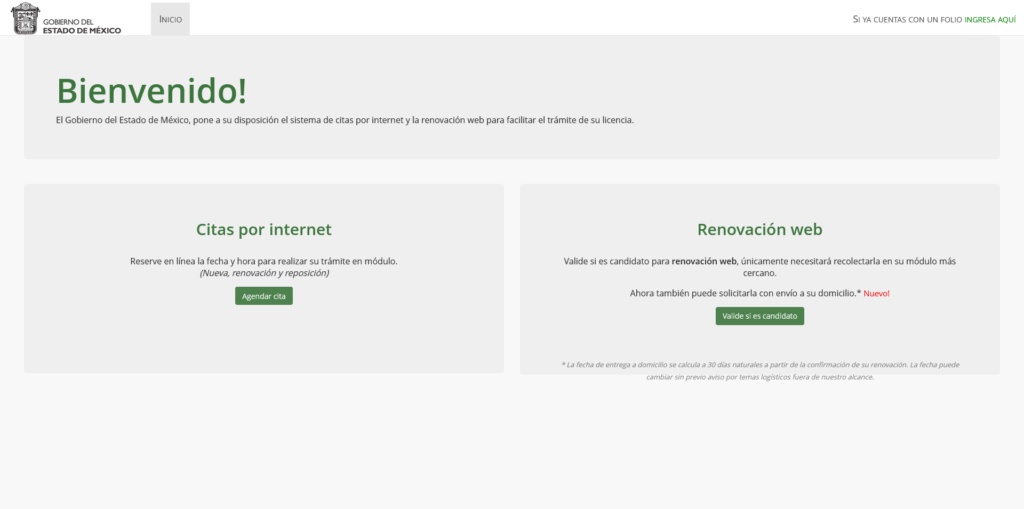The height and width of the screenshot is (509, 1024).
Task: Click the Estado de México coat of arms emblem
Action: tap(25, 18)
